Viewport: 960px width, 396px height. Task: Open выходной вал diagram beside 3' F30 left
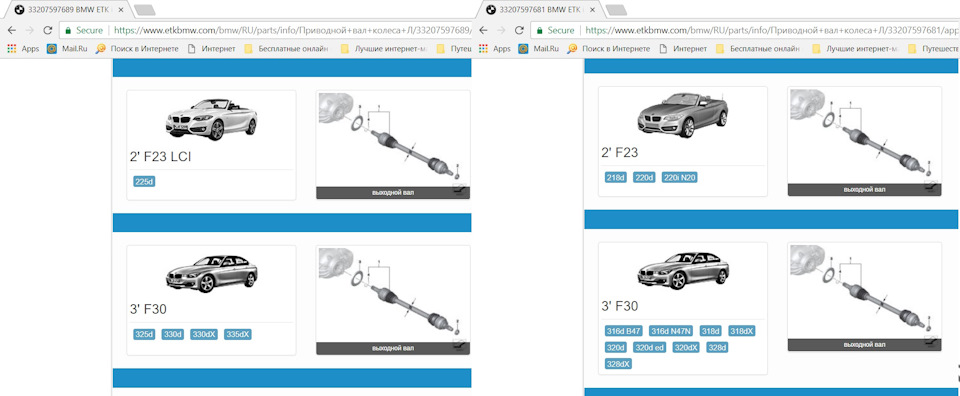[393, 300]
